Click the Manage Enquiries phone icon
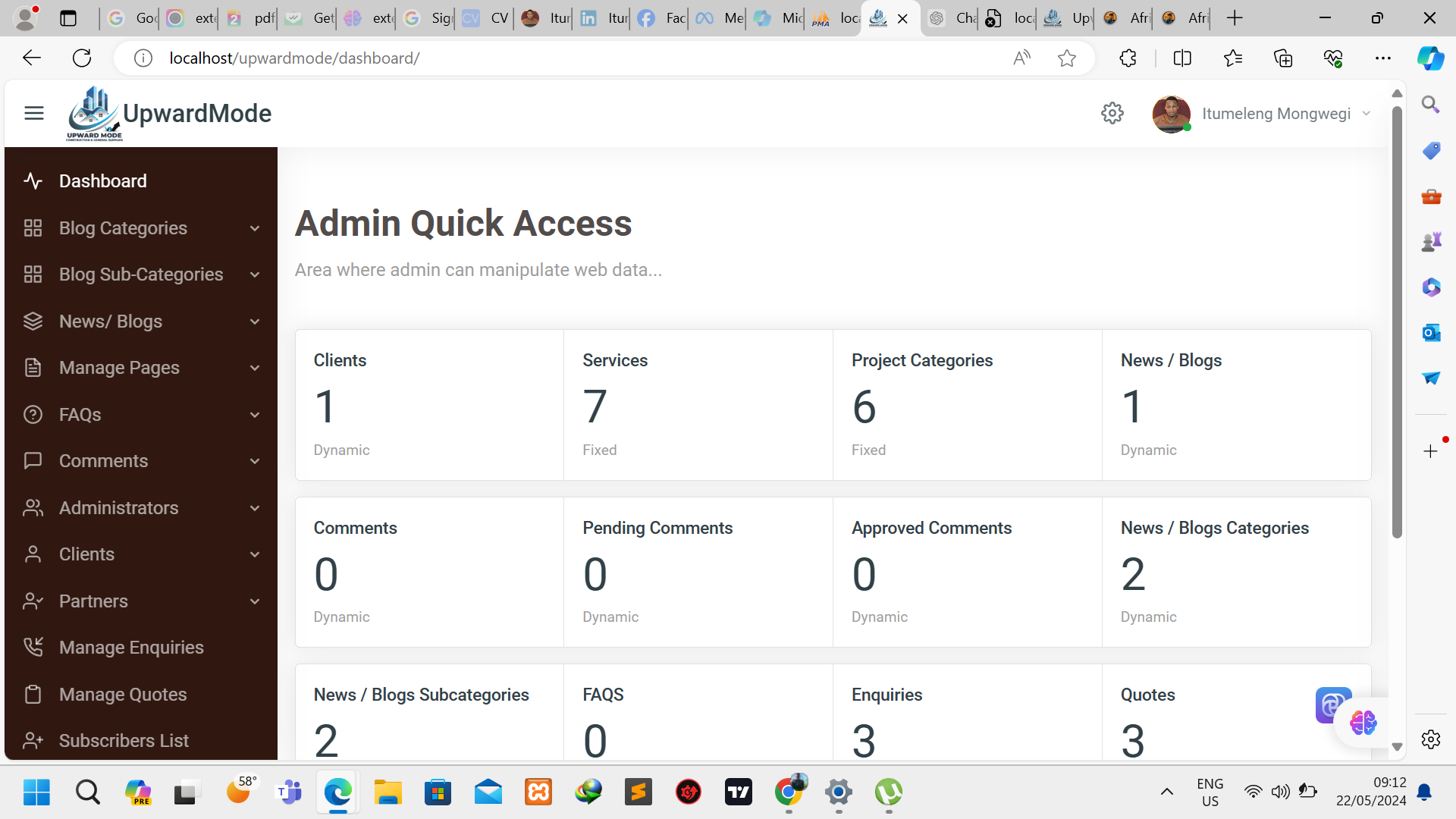The image size is (1456, 819). (33, 647)
